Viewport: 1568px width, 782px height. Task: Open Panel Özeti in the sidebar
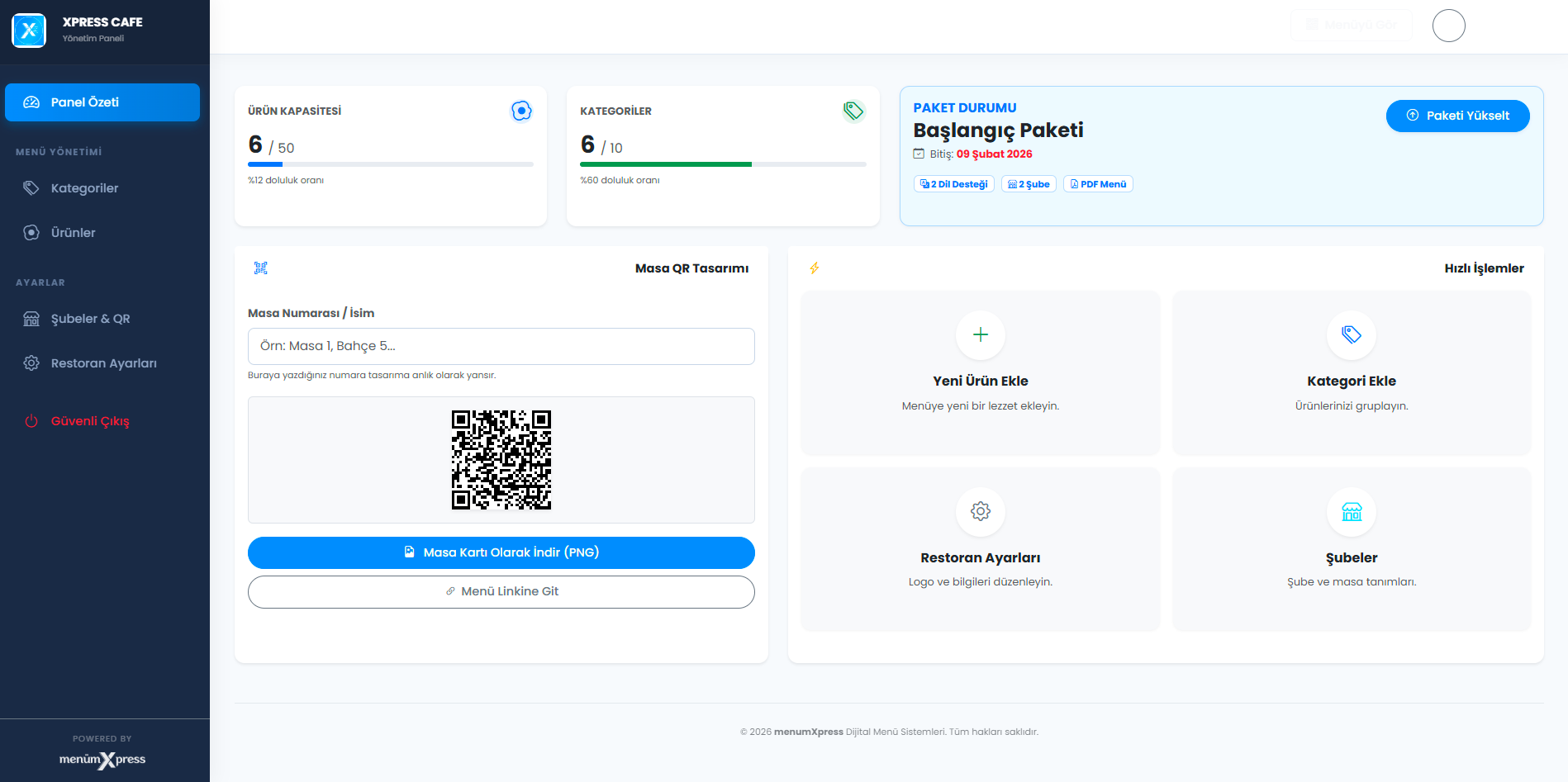click(102, 102)
